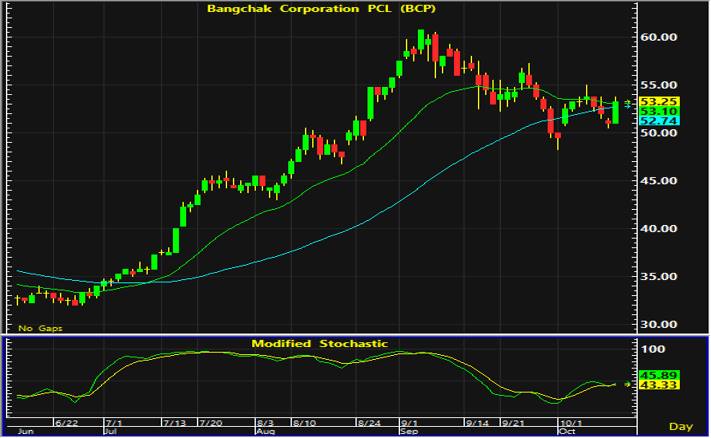Select the 9/14 date marker
The image size is (711, 438).
point(477,423)
